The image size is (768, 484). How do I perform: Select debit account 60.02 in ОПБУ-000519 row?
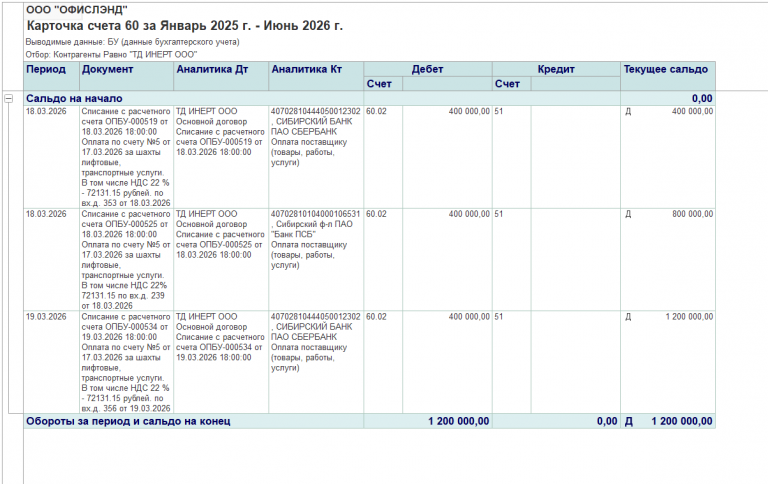point(383,157)
